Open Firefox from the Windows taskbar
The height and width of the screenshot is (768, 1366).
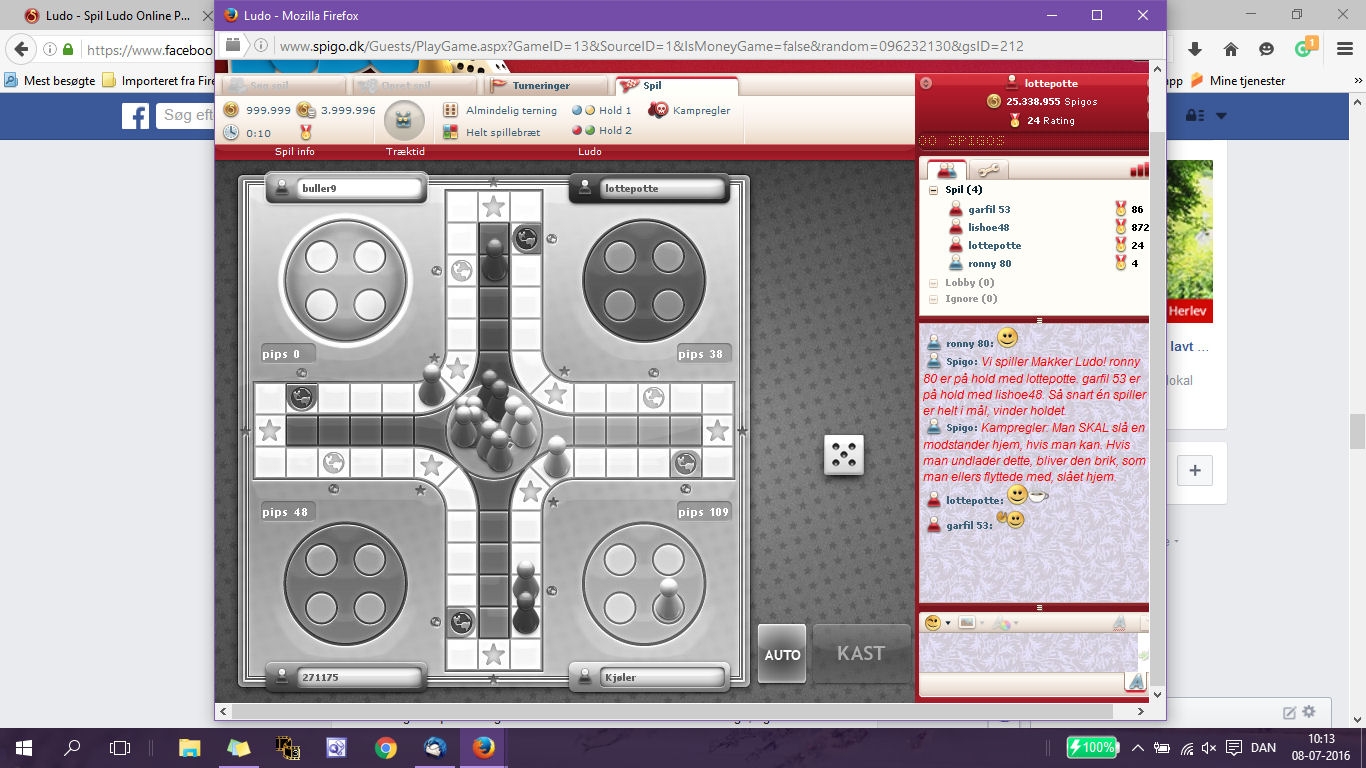[x=483, y=748]
